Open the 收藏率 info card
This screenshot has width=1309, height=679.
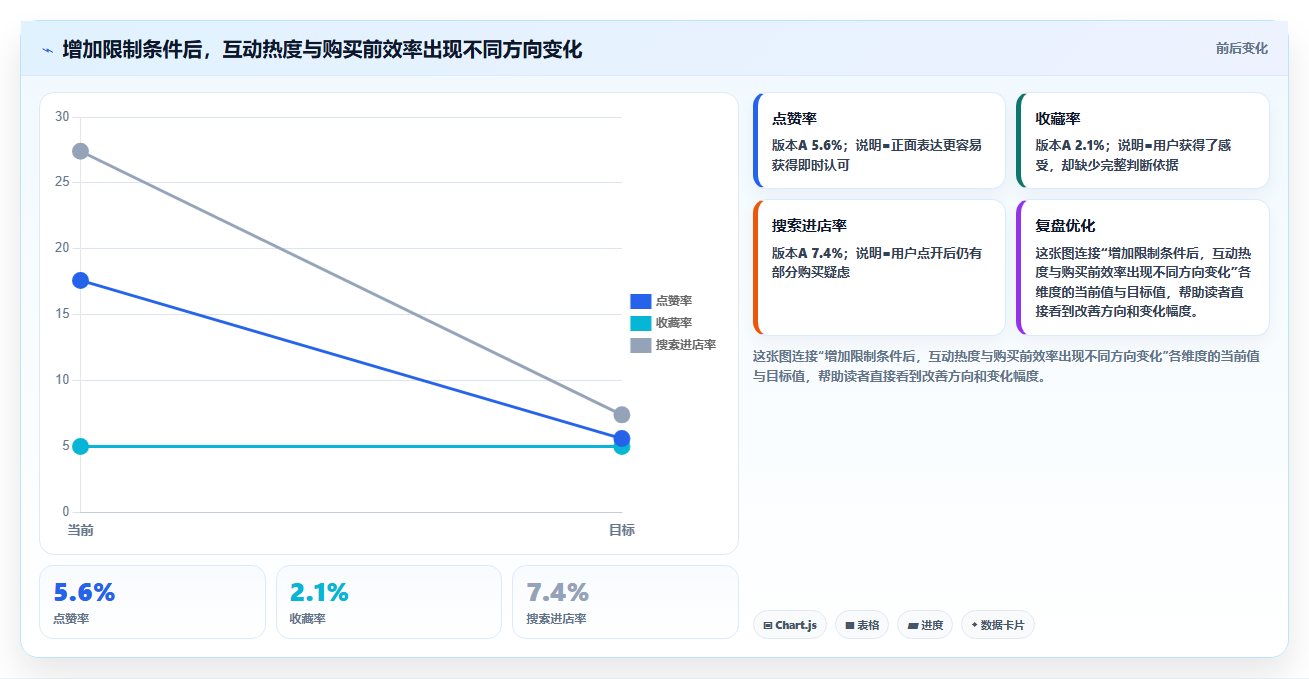point(1142,140)
